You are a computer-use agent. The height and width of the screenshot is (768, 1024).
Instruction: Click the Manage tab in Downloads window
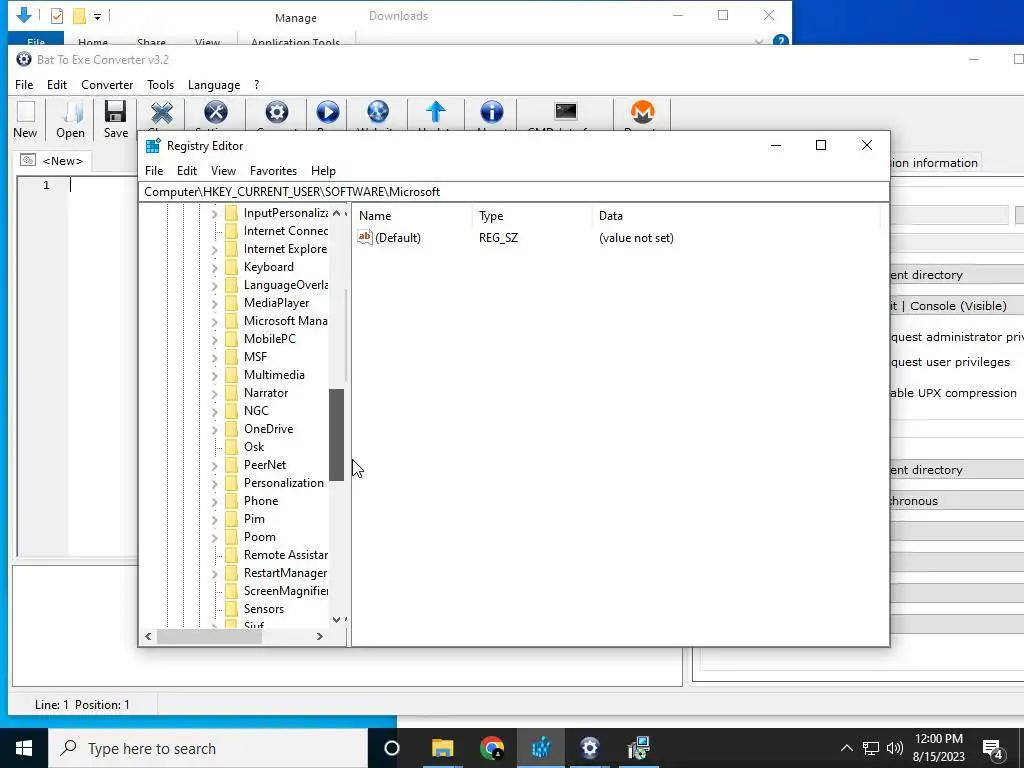295,18
